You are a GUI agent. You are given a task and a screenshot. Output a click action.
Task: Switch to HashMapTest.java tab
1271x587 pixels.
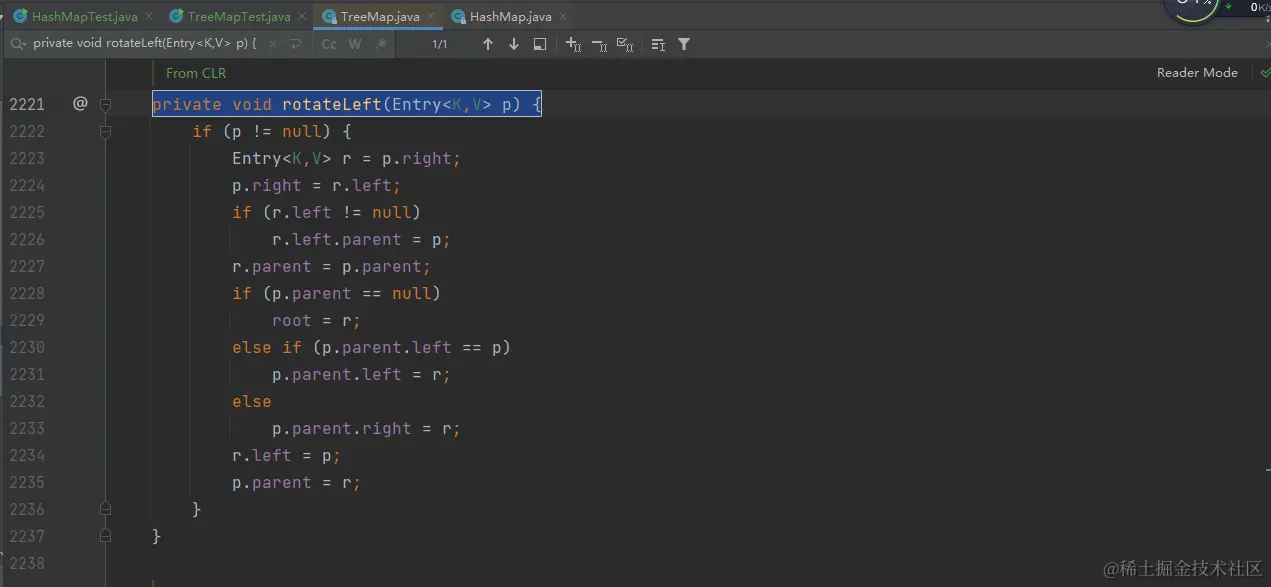tap(85, 16)
